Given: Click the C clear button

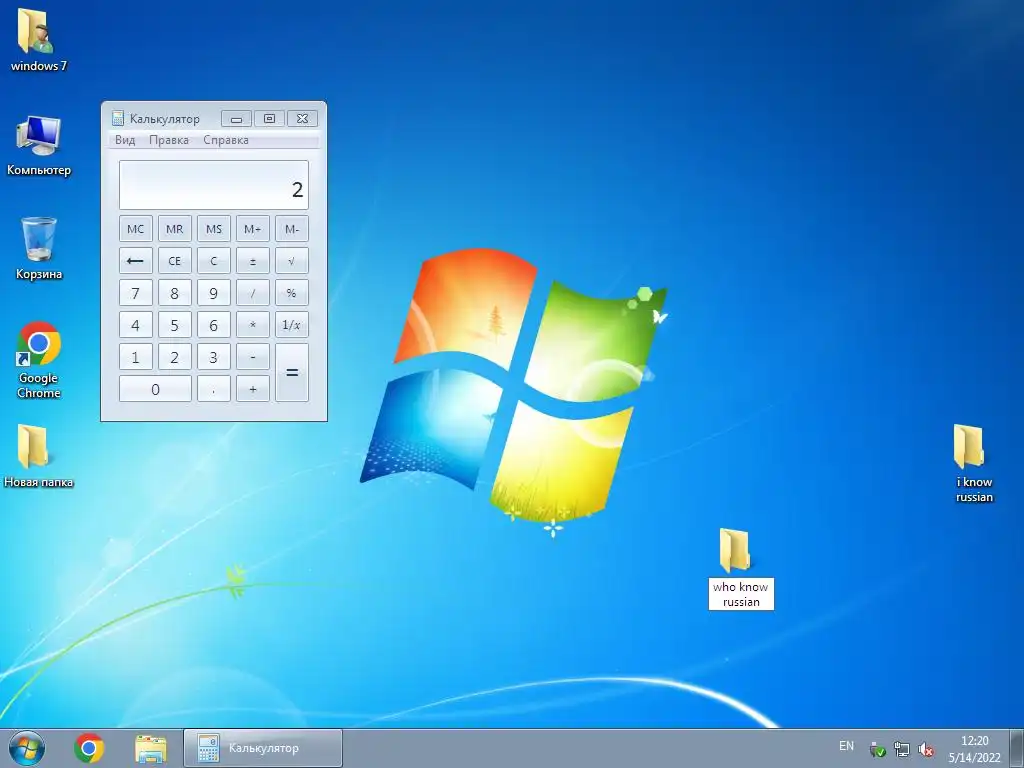Looking at the screenshot, I should pyautogui.click(x=214, y=261).
